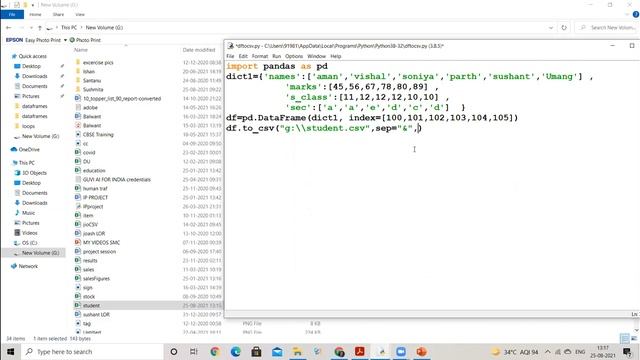This screenshot has width=640, height=360.
Task: Open the Mail app on taskbar
Action: (277, 351)
